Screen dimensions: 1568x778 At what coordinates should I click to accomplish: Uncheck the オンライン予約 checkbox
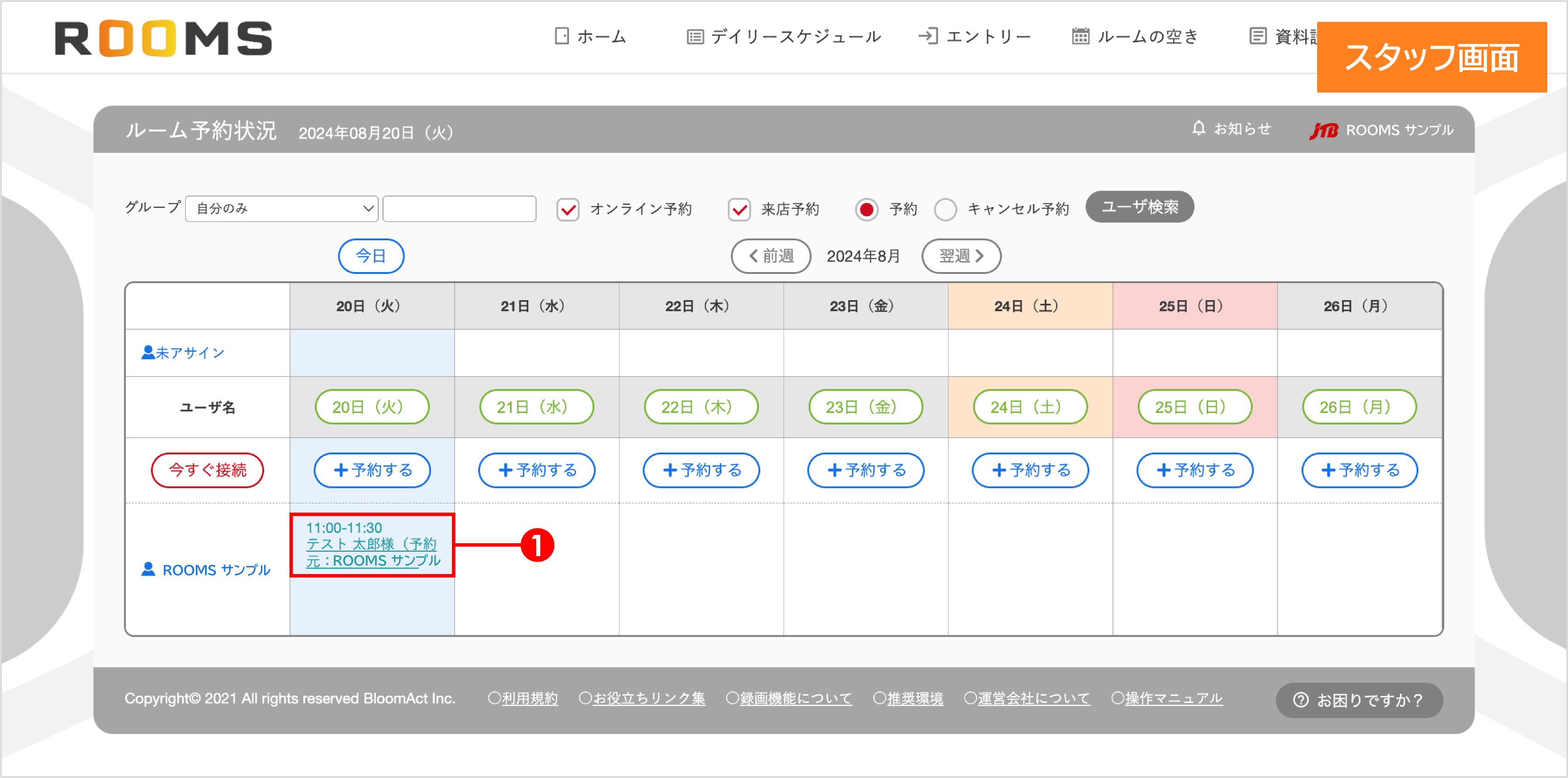tap(568, 209)
